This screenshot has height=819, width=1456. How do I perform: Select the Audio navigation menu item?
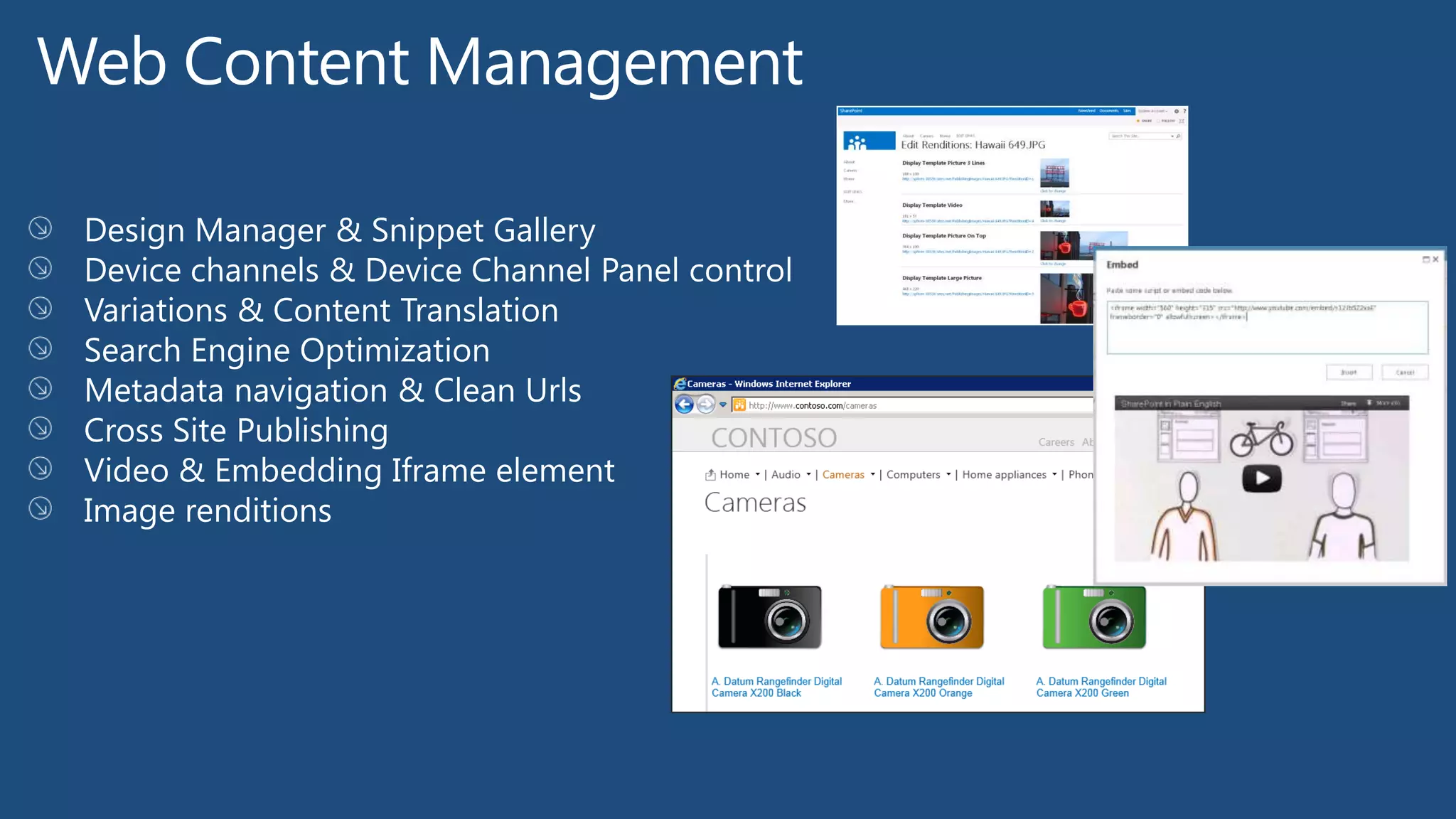(786, 475)
